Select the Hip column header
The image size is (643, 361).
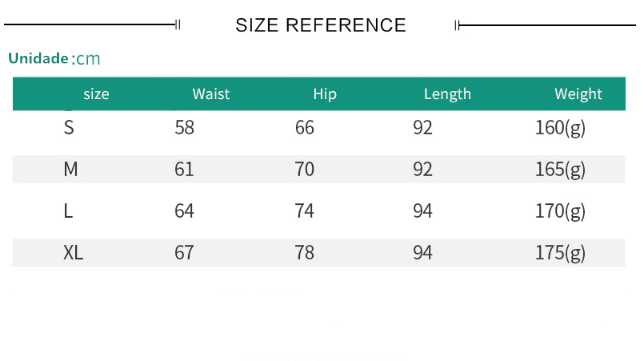tap(325, 94)
